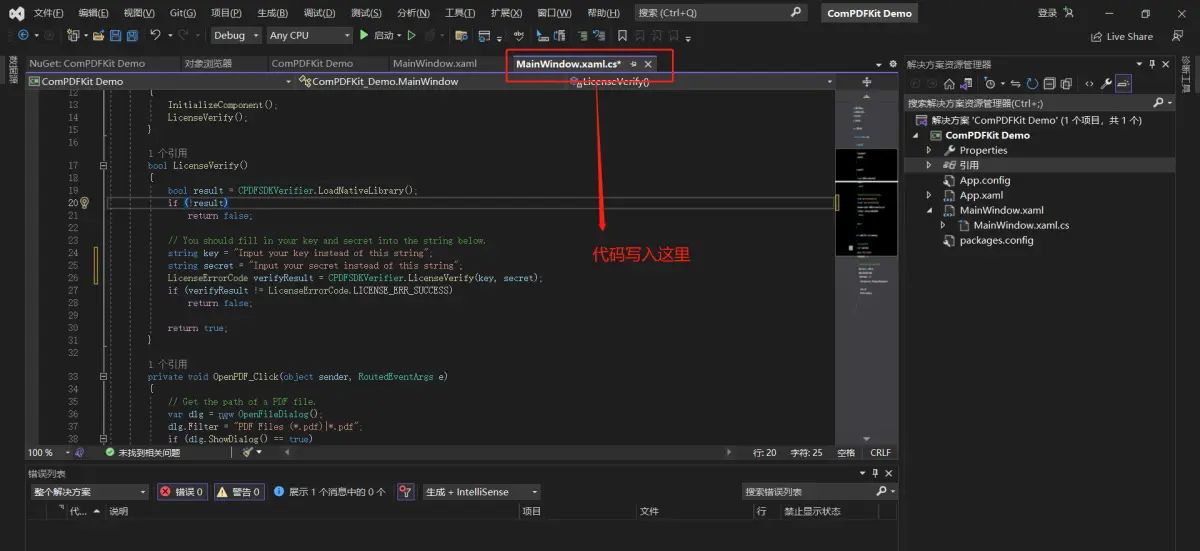Save the current file via toolbar icon

115,35
